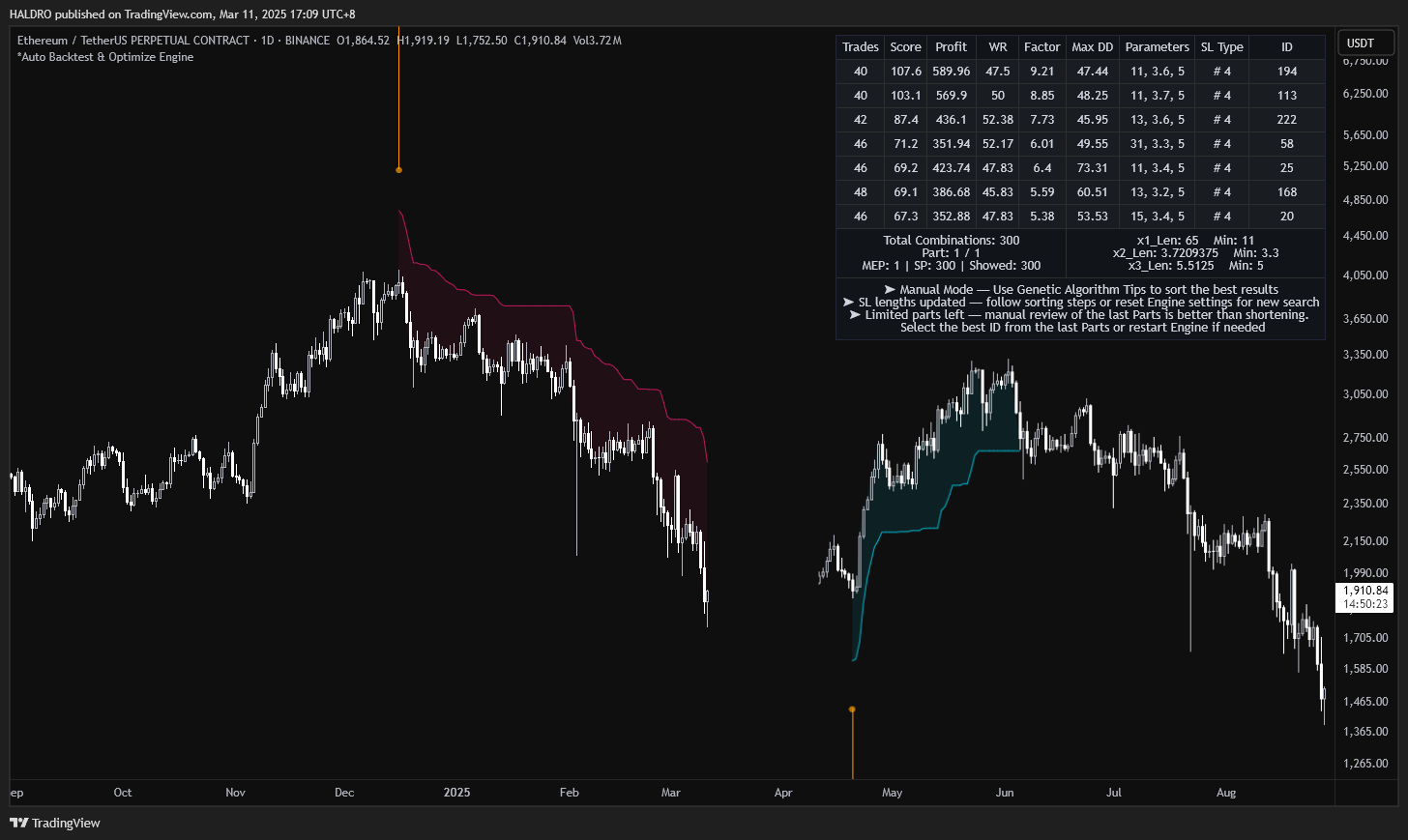
Task: Click the x1_Len: 65 line
Action: coord(1195,241)
